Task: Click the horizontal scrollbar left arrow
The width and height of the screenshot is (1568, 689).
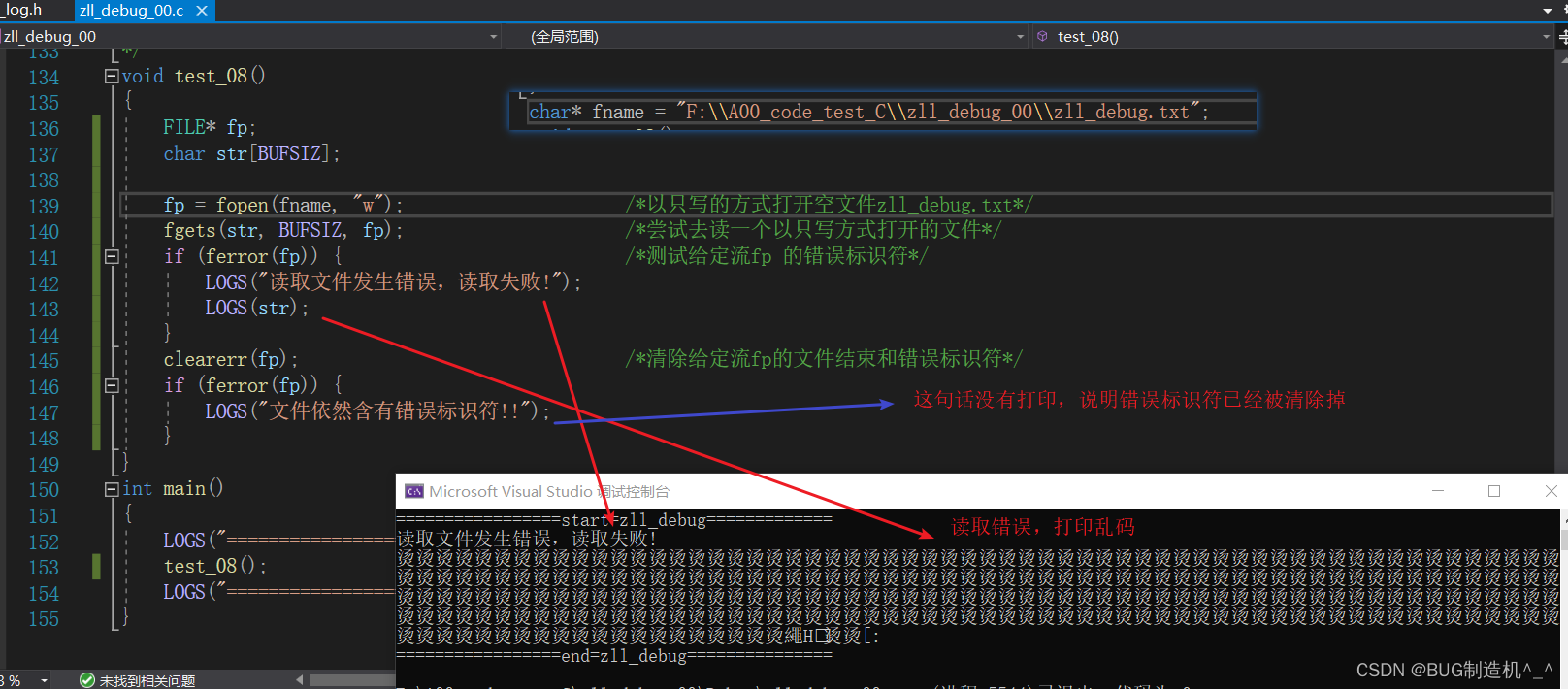Action: [299, 680]
